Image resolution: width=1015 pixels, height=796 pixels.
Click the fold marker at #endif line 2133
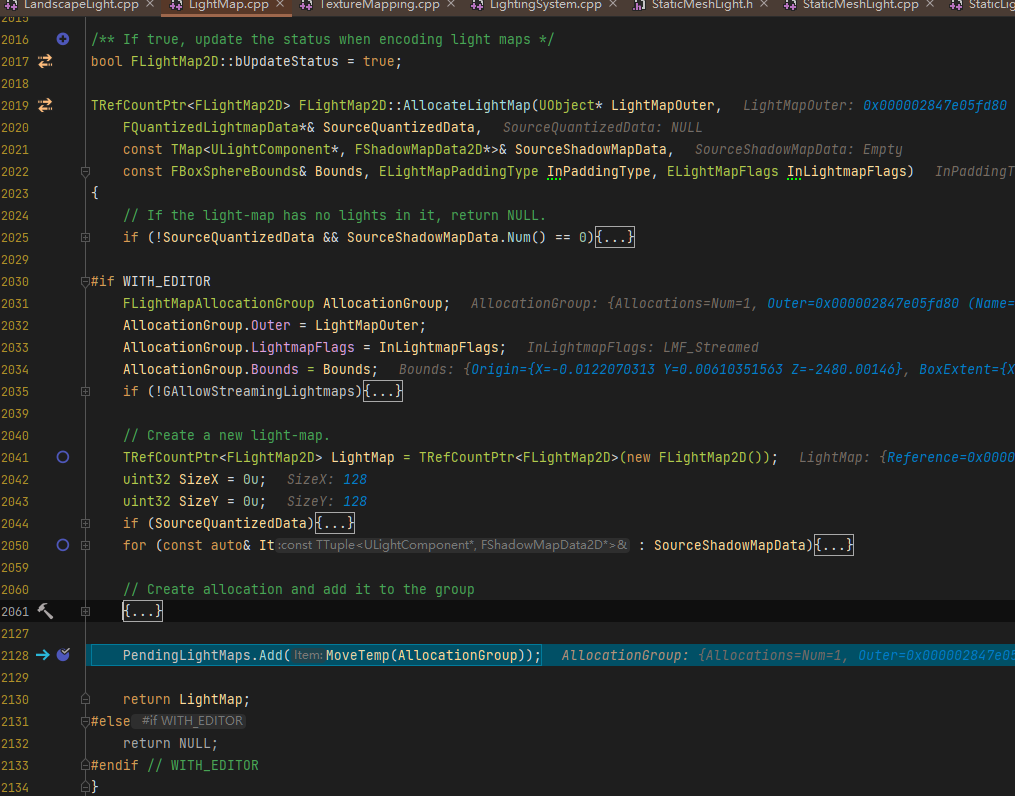[85, 765]
